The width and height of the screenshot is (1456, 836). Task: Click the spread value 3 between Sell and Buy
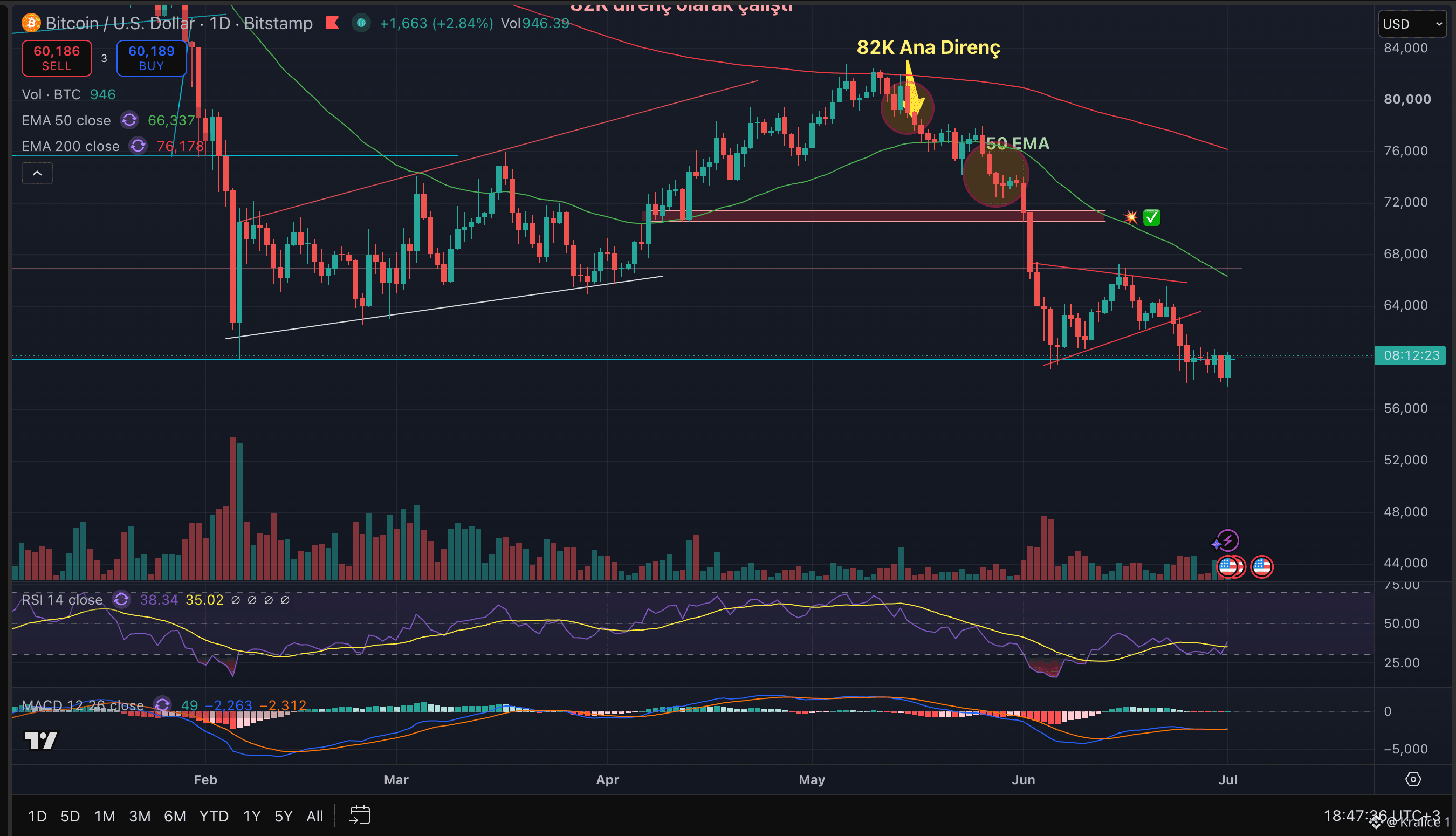pyautogui.click(x=104, y=58)
